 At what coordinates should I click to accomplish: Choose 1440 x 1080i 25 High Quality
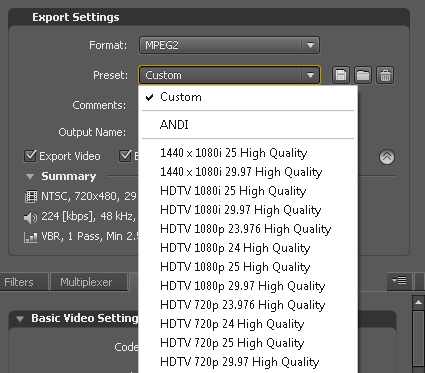(248, 153)
